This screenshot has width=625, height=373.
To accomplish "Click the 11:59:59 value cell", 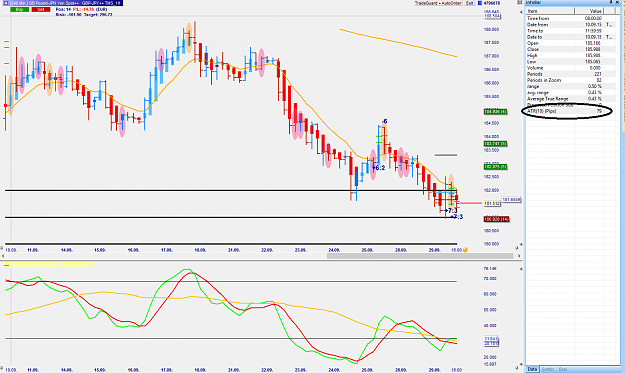I will point(593,31).
